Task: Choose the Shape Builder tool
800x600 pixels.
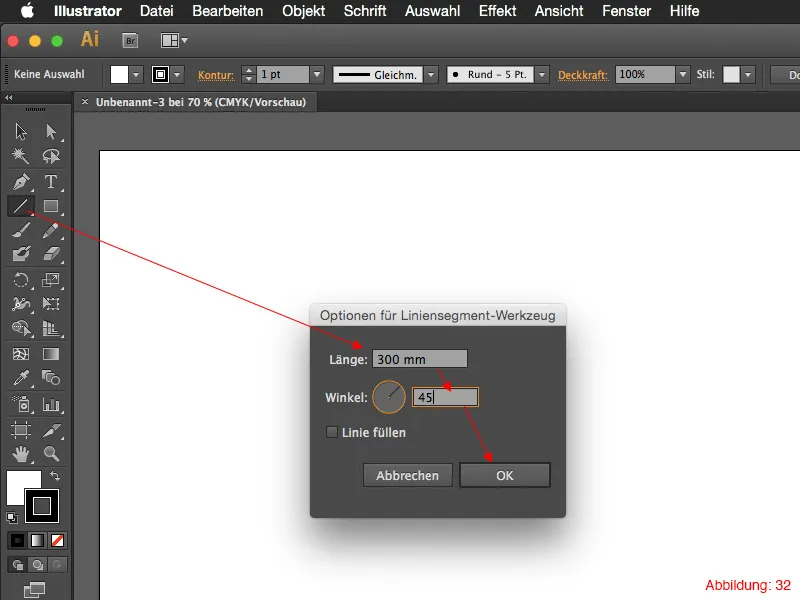Action: (x=21, y=328)
